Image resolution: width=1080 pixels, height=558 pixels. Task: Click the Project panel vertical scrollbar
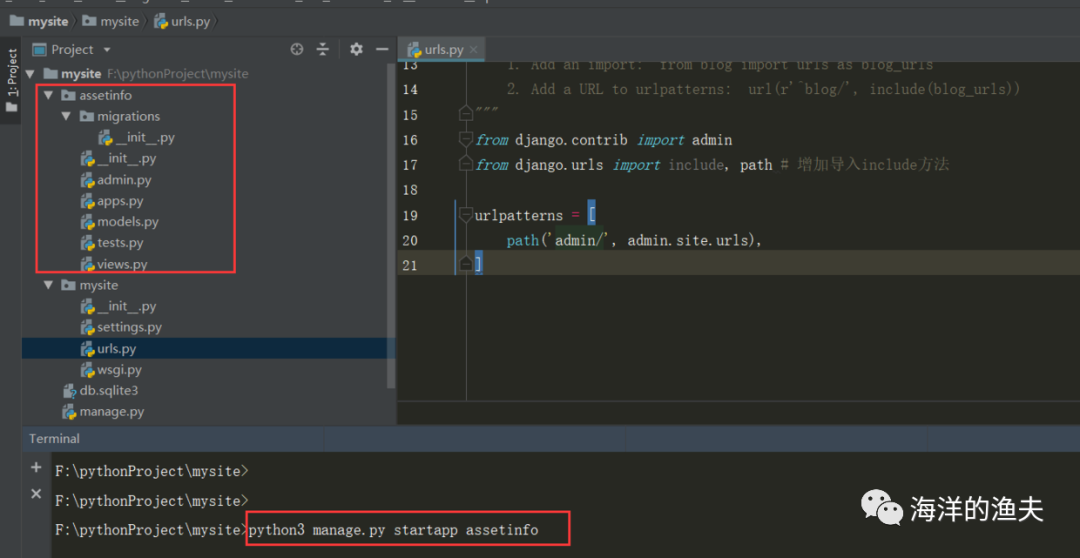392,225
